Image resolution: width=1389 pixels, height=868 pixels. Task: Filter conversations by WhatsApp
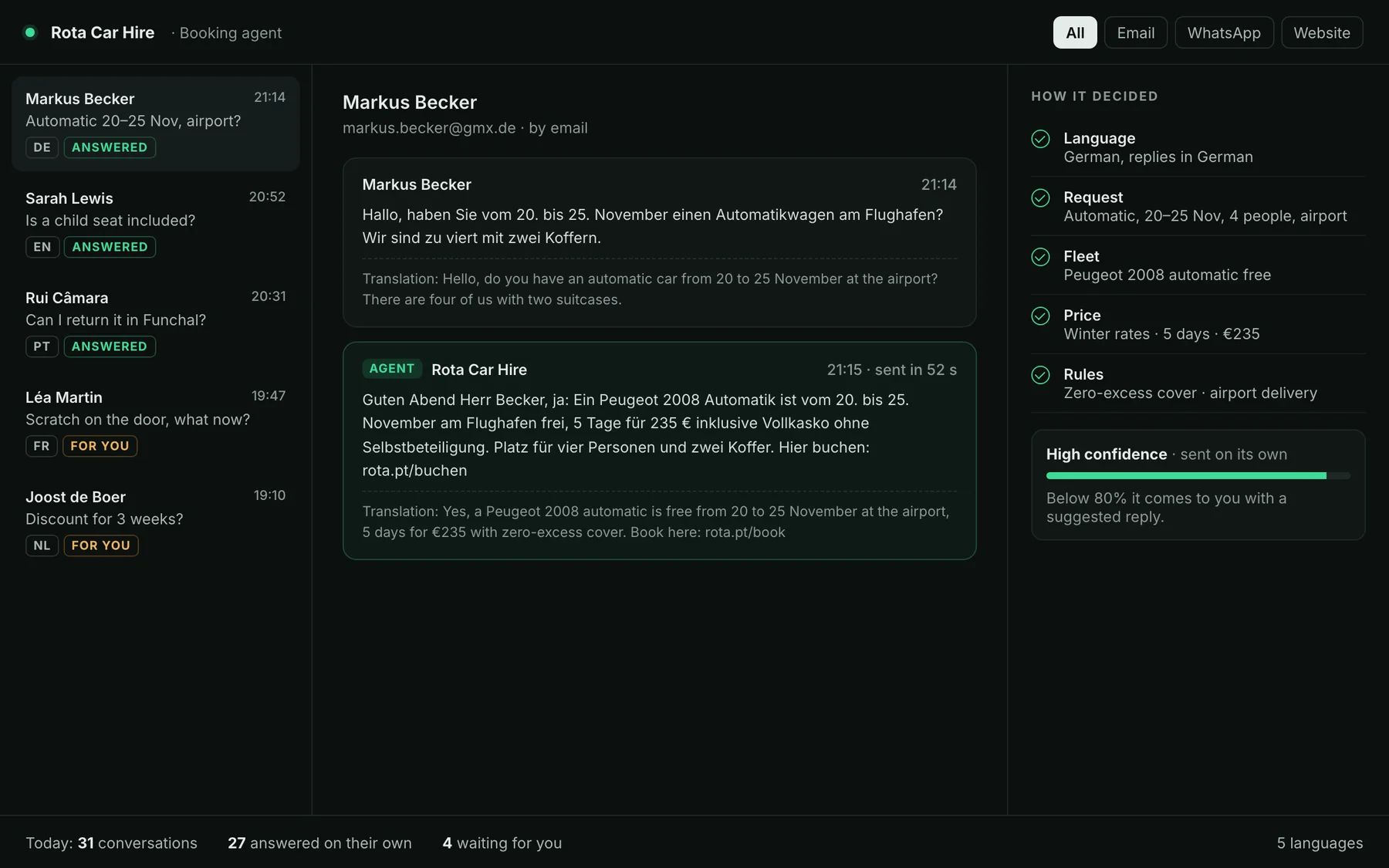1224,32
